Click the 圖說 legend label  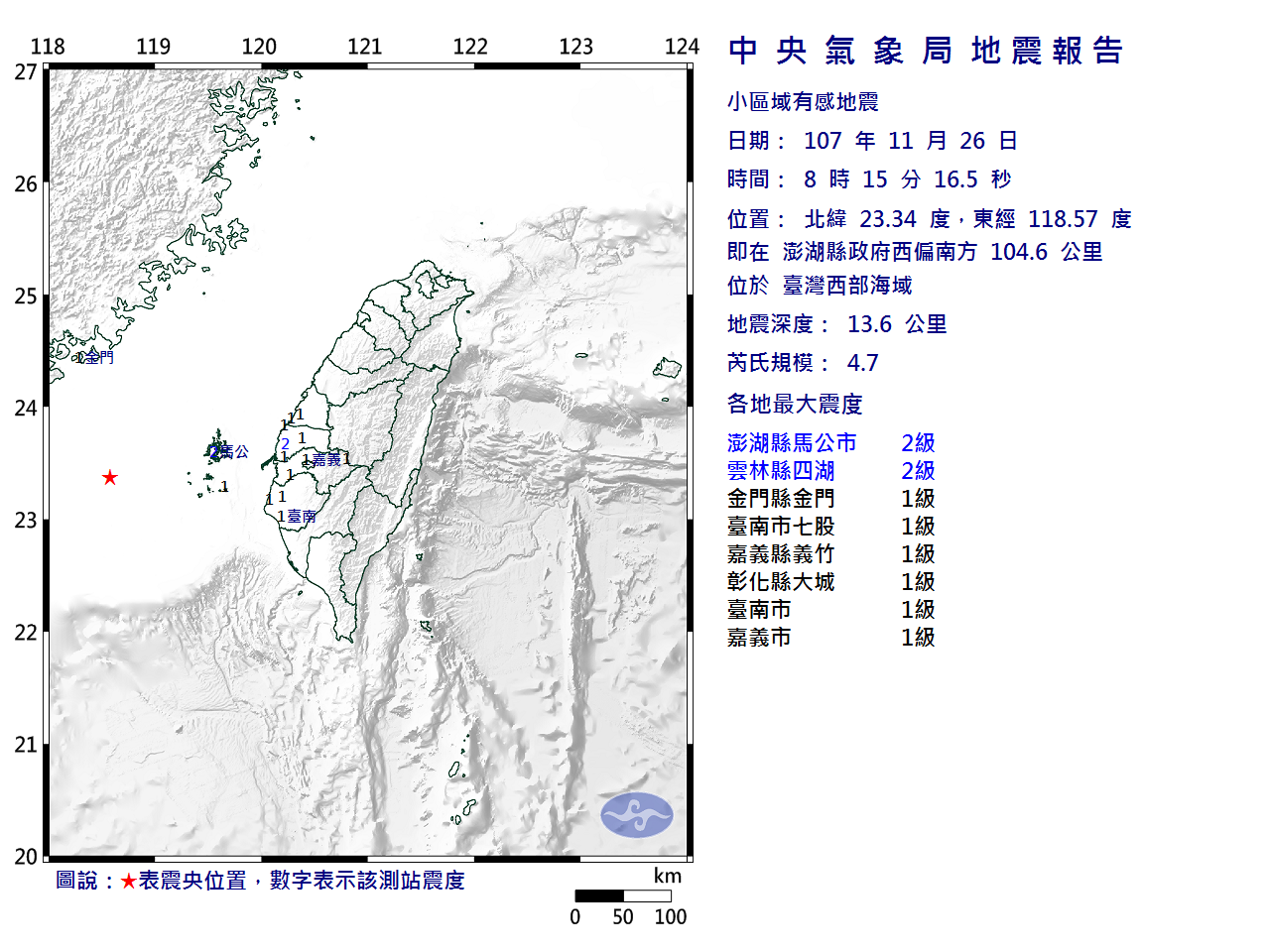tap(77, 881)
